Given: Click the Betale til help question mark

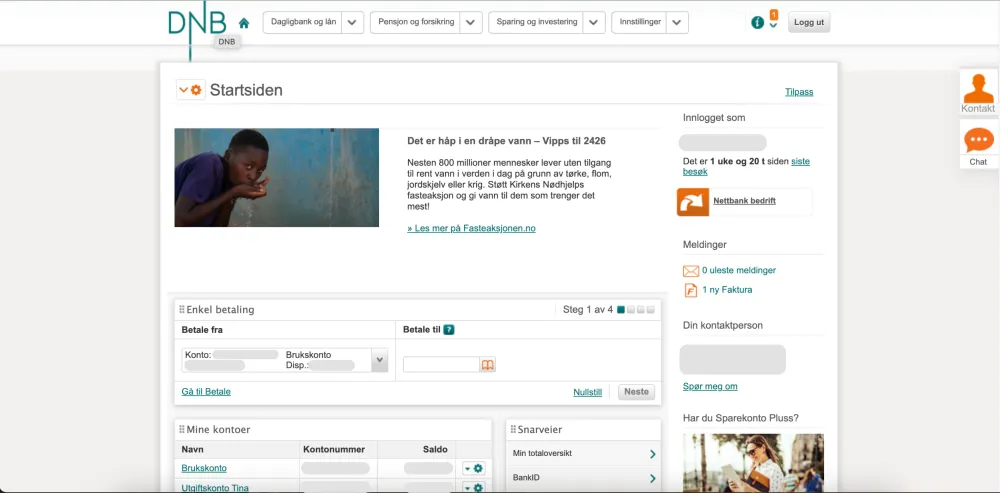Looking at the screenshot, I should pyautogui.click(x=449, y=330).
